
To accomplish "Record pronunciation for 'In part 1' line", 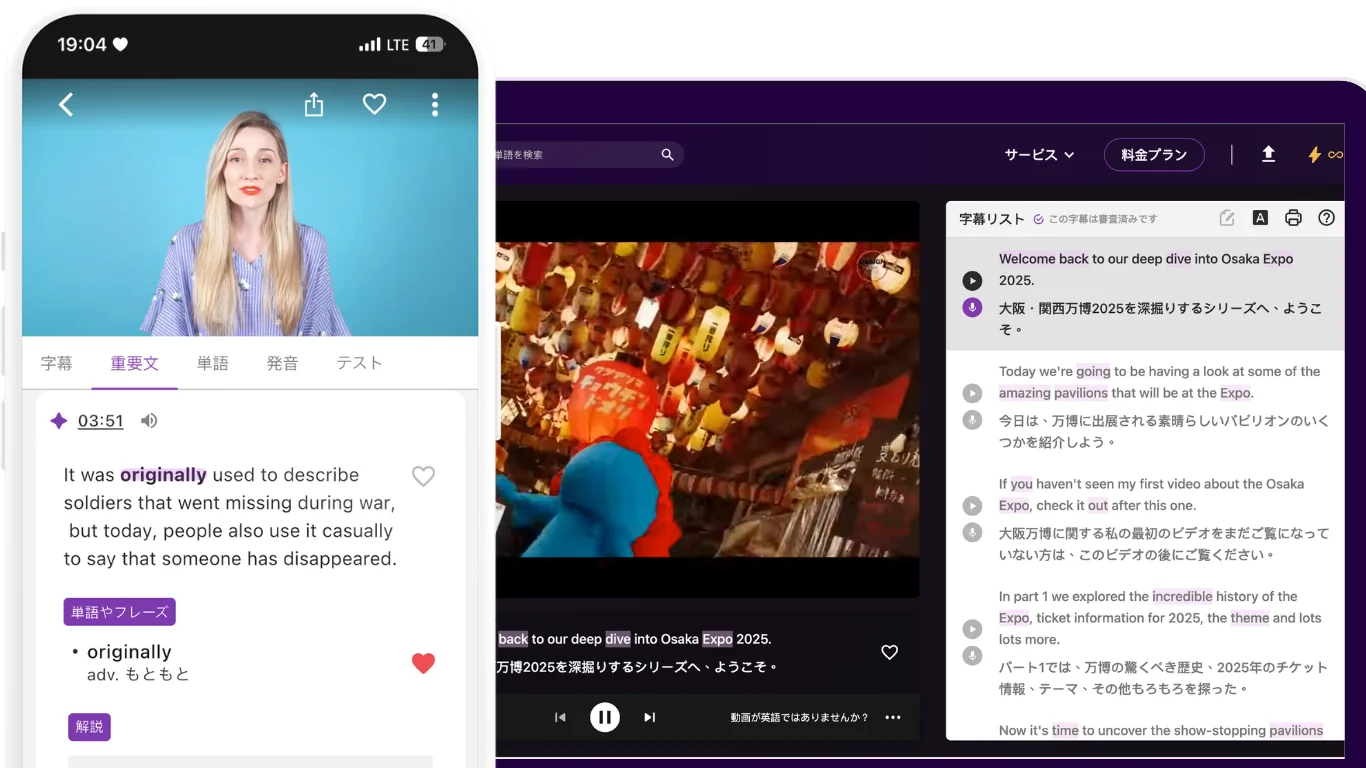I will click(x=972, y=655).
